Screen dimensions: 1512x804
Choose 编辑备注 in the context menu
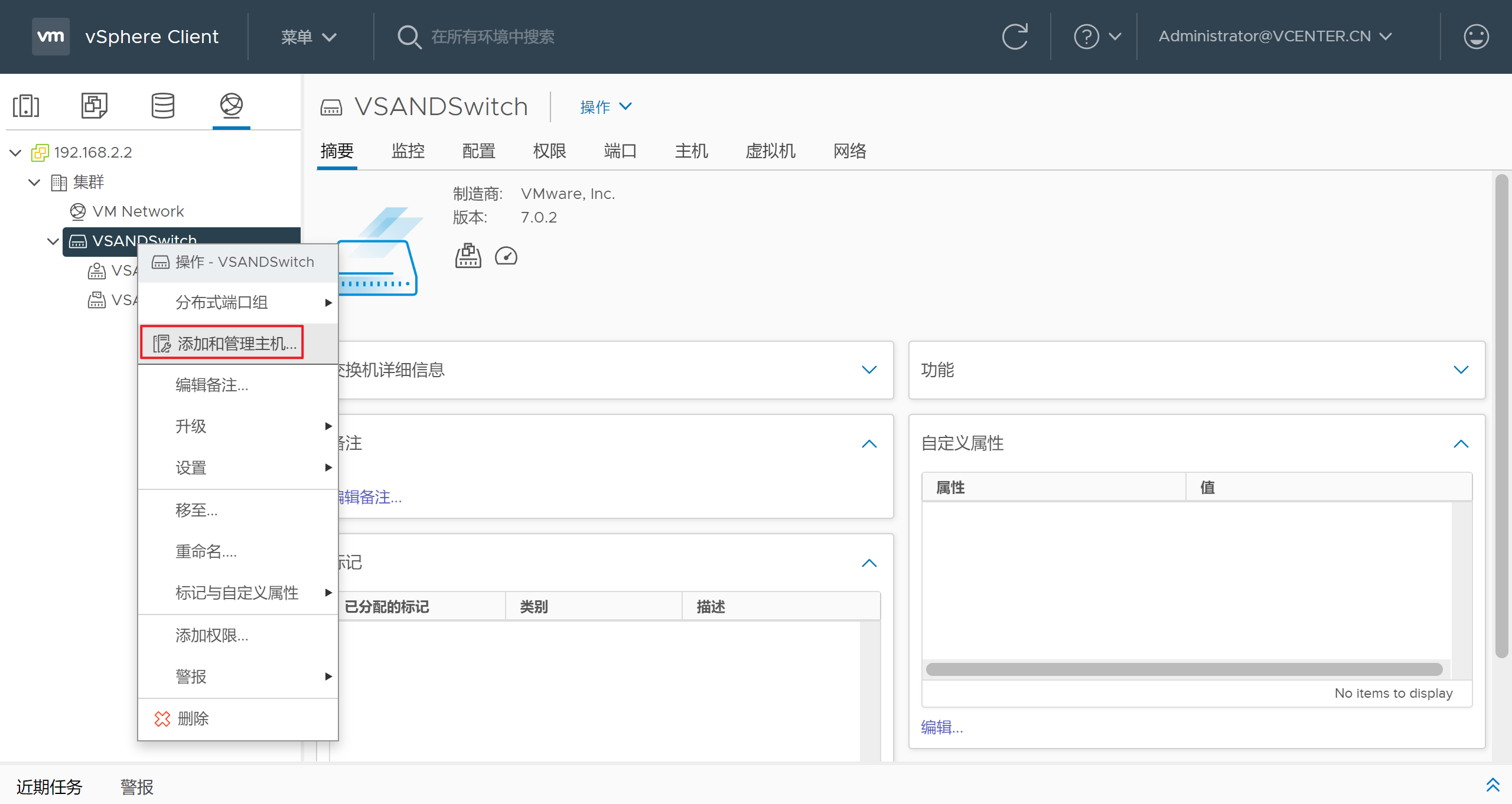click(238, 385)
